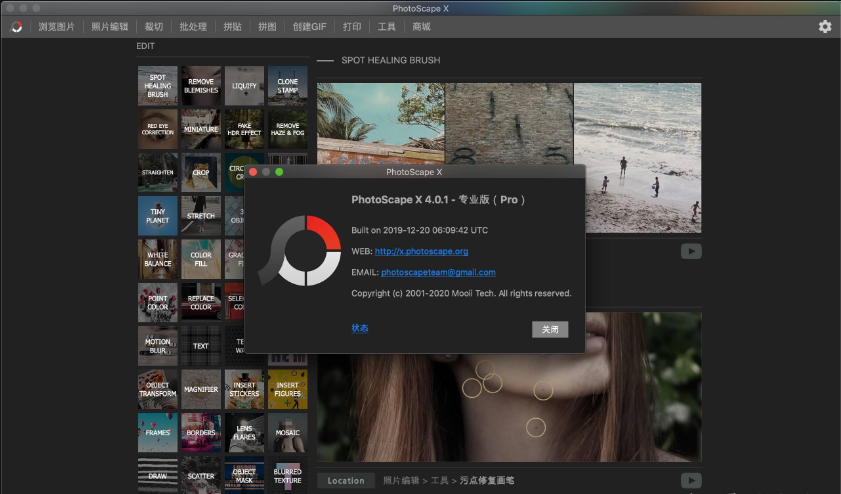The height and width of the screenshot is (494, 841).
Task: Open the 裁切 tab
Action: click(154, 27)
